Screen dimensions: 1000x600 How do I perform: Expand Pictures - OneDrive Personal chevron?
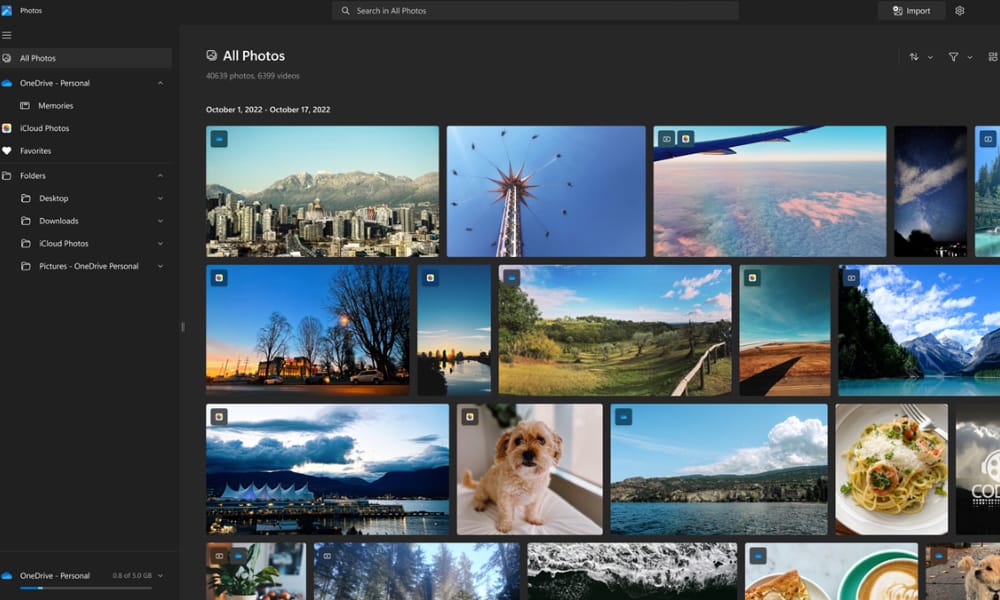pyautogui.click(x=160, y=267)
